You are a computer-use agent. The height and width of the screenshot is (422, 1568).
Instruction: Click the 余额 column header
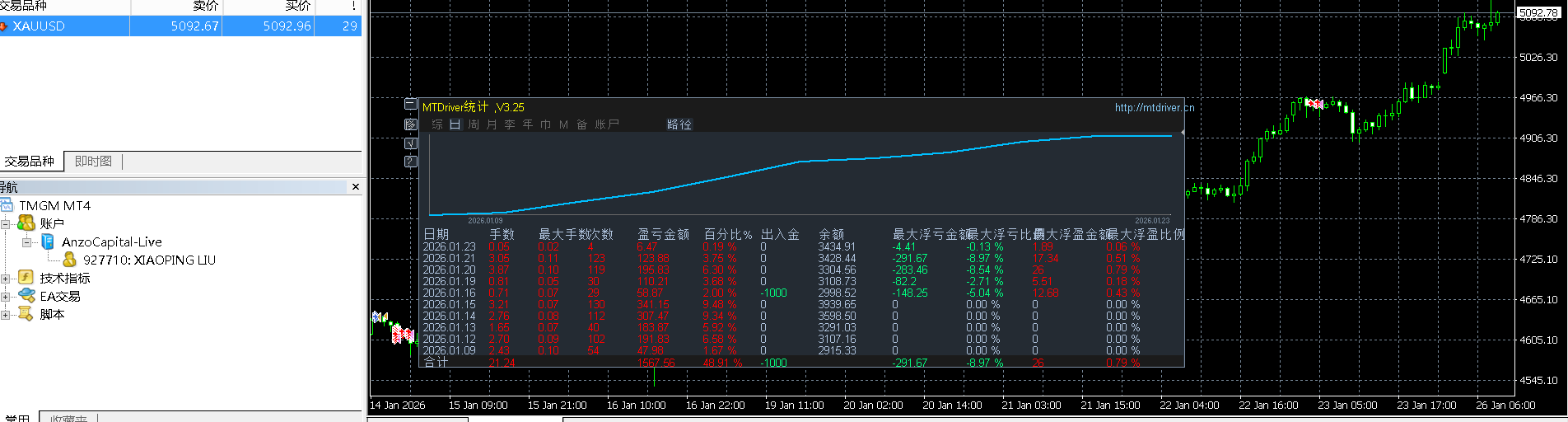832,234
